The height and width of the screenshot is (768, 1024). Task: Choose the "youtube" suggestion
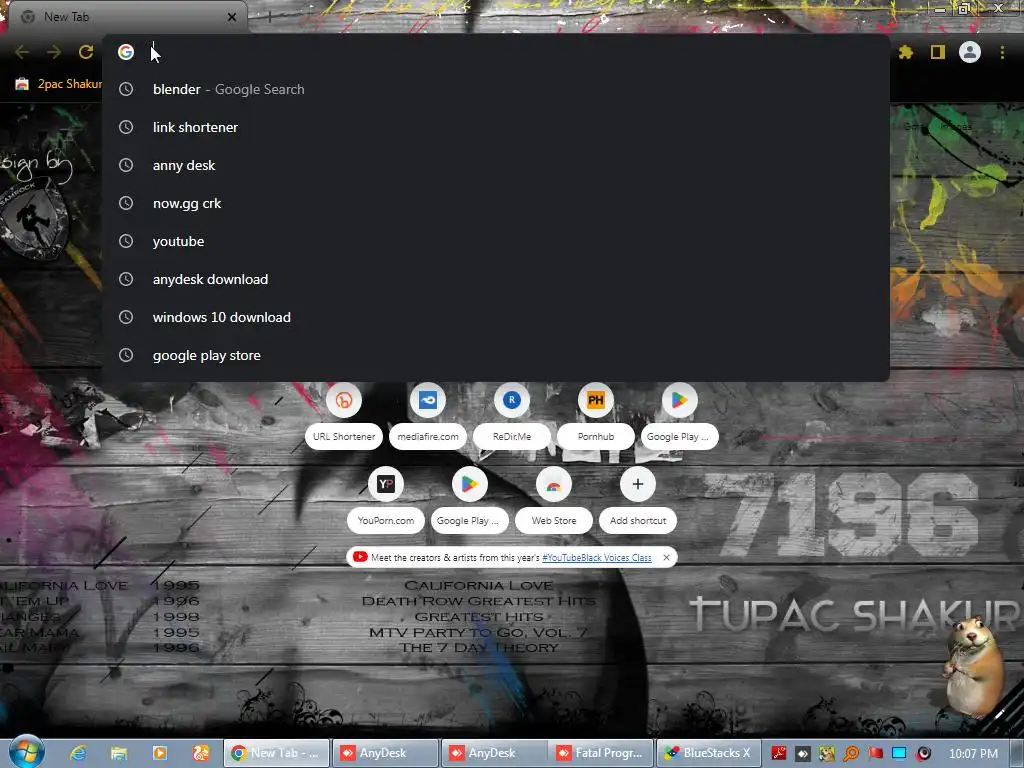coord(496,241)
